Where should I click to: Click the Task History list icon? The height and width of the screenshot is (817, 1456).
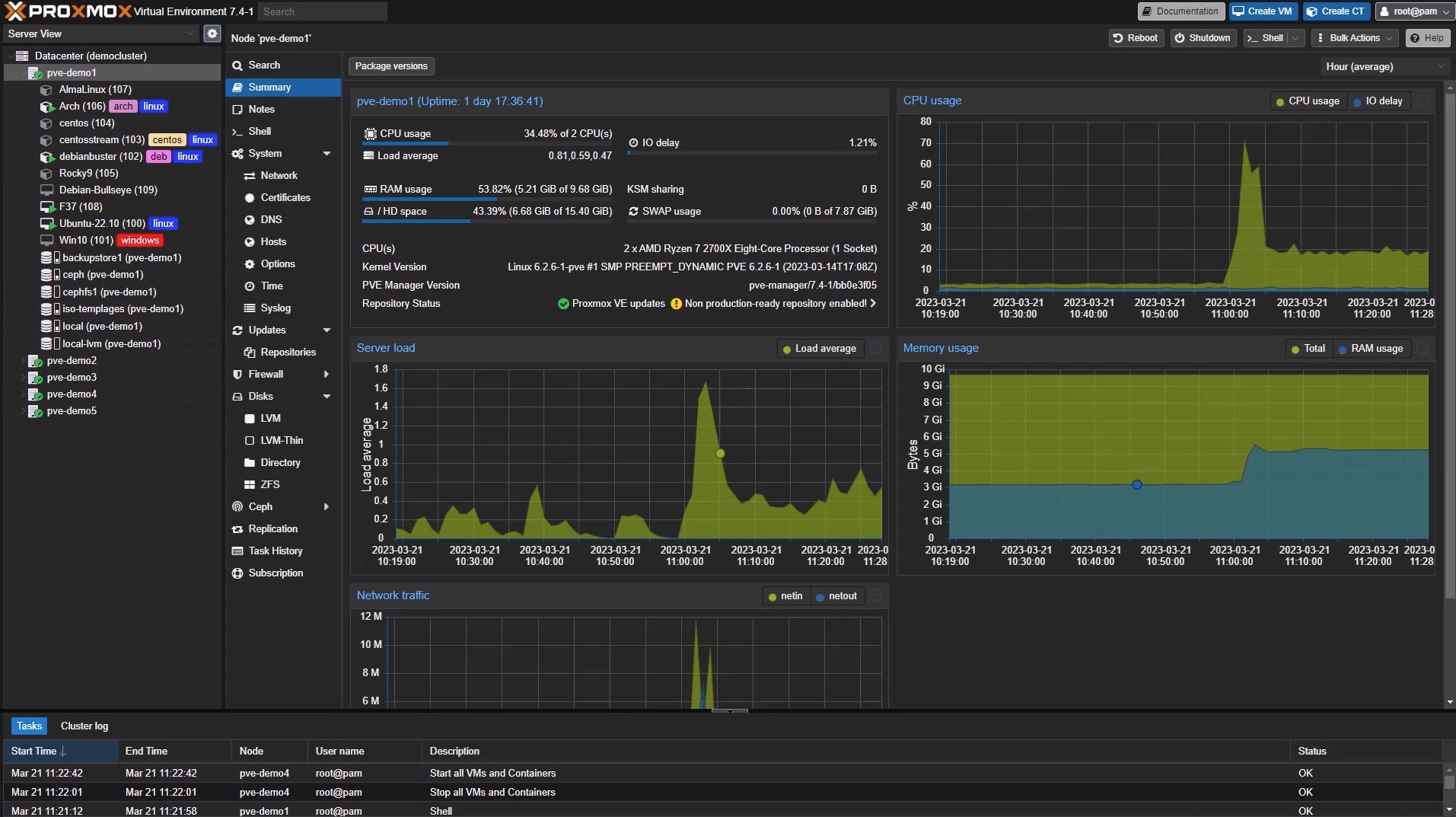click(x=237, y=551)
